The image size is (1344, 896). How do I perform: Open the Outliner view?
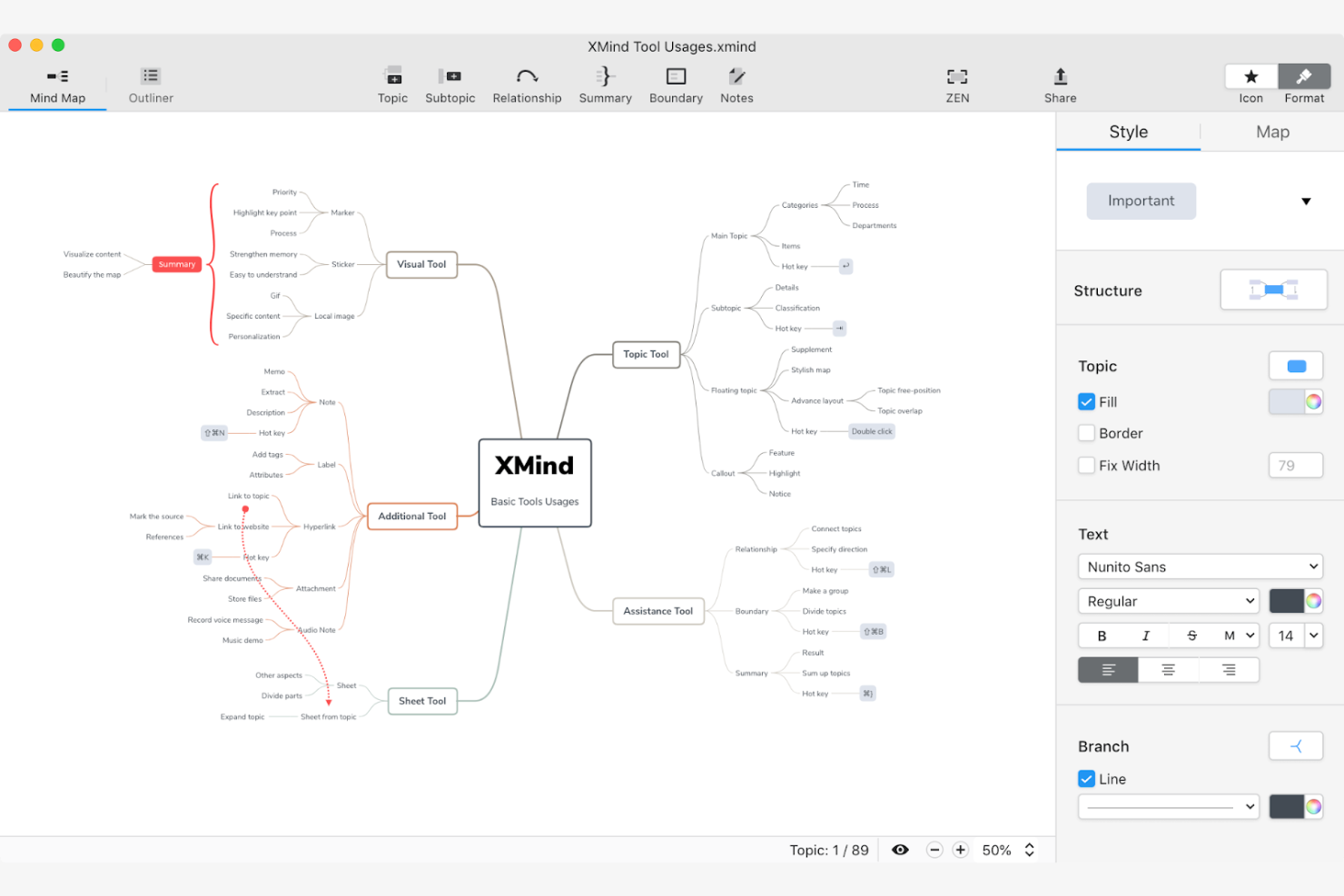point(150,84)
